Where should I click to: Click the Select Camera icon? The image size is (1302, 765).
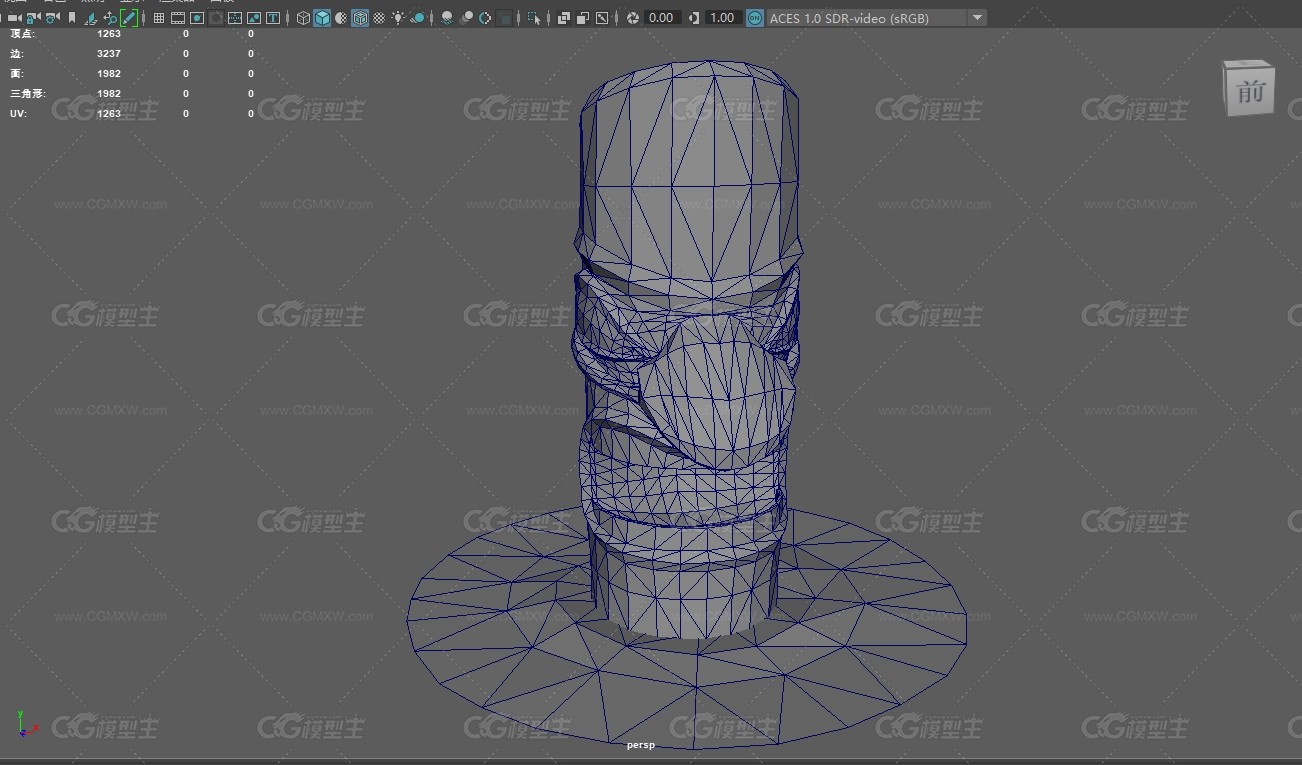coord(14,18)
